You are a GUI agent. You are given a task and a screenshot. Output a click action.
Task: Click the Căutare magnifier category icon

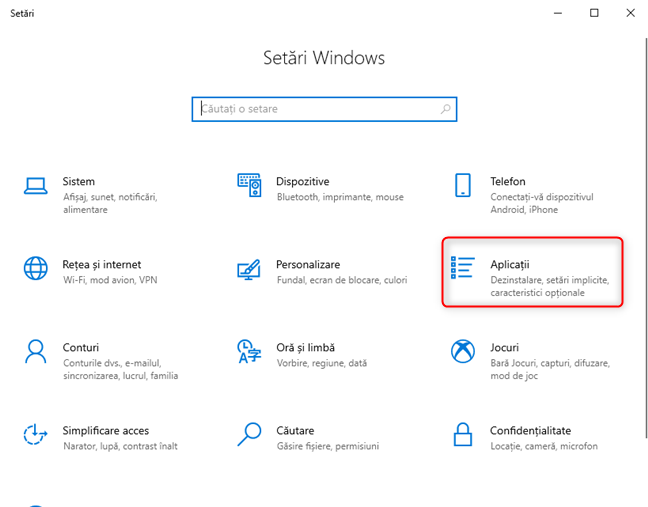tap(249, 434)
